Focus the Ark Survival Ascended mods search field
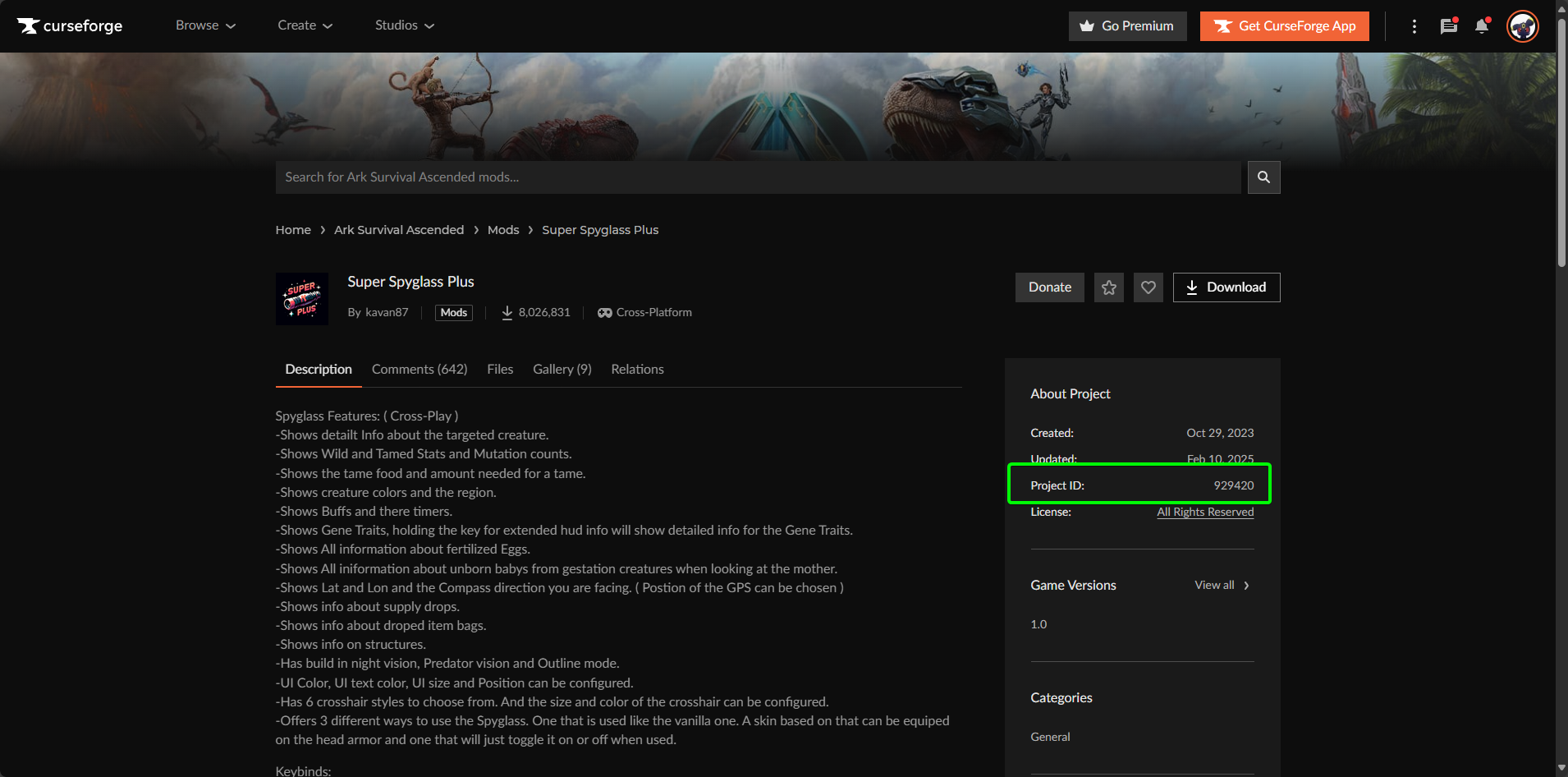Image resolution: width=1568 pixels, height=777 pixels. point(758,177)
